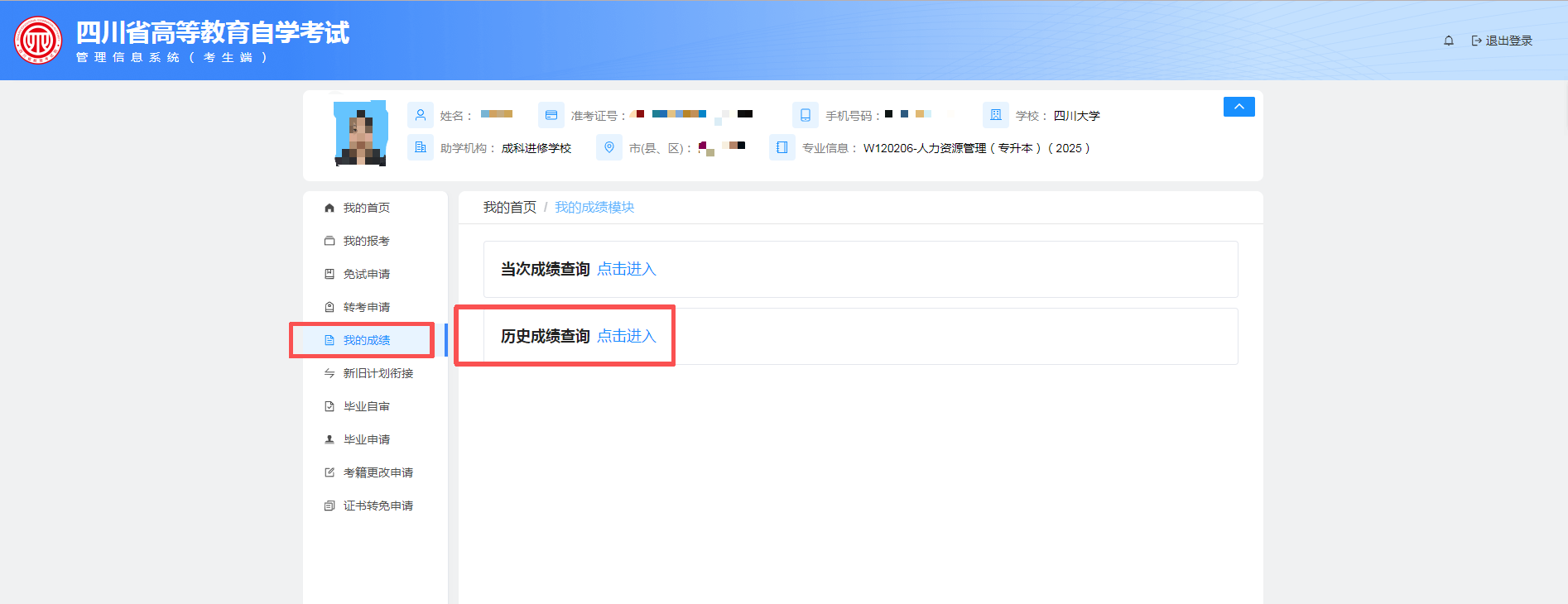Click the notification bell icon
Screen dimensions: 1568x604
[x=1449, y=41]
